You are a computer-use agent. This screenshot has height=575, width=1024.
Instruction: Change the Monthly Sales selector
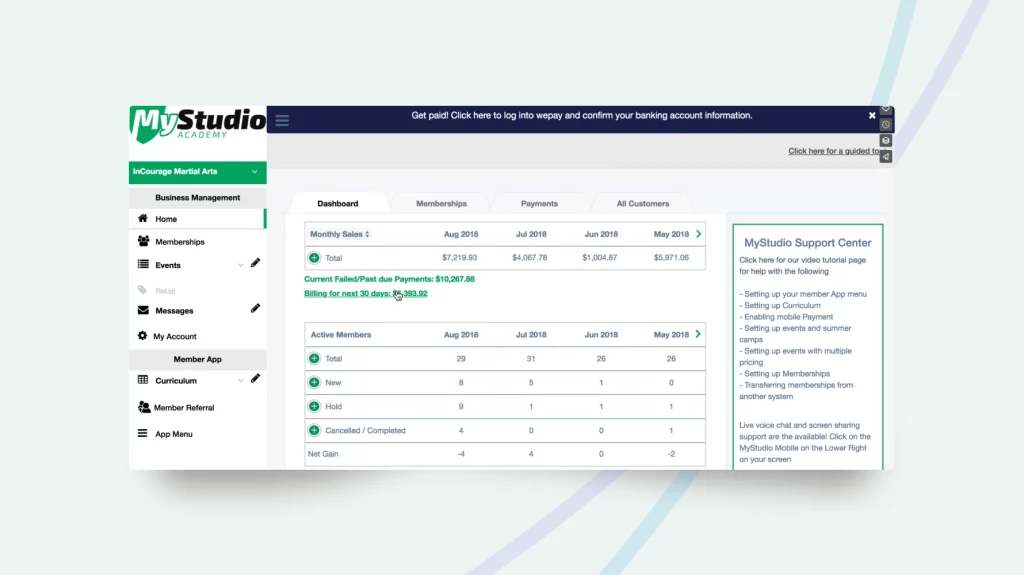tap(340, 234)
